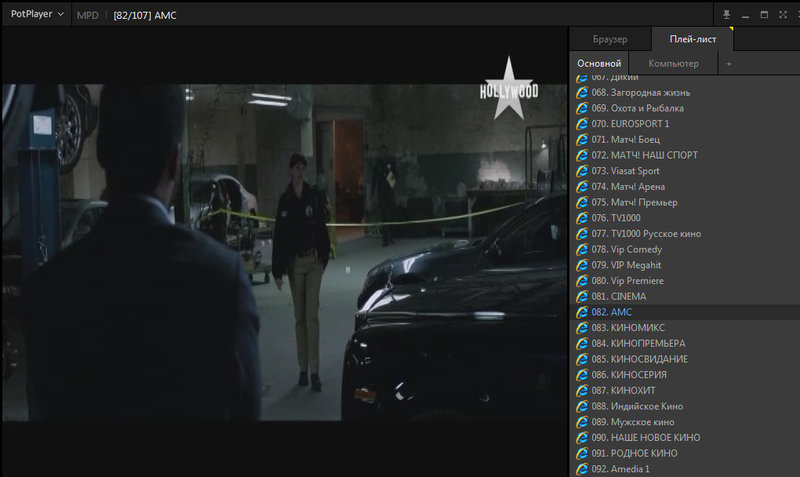Select channel 084. КИНОПРЕМЬЕРА

685,343
